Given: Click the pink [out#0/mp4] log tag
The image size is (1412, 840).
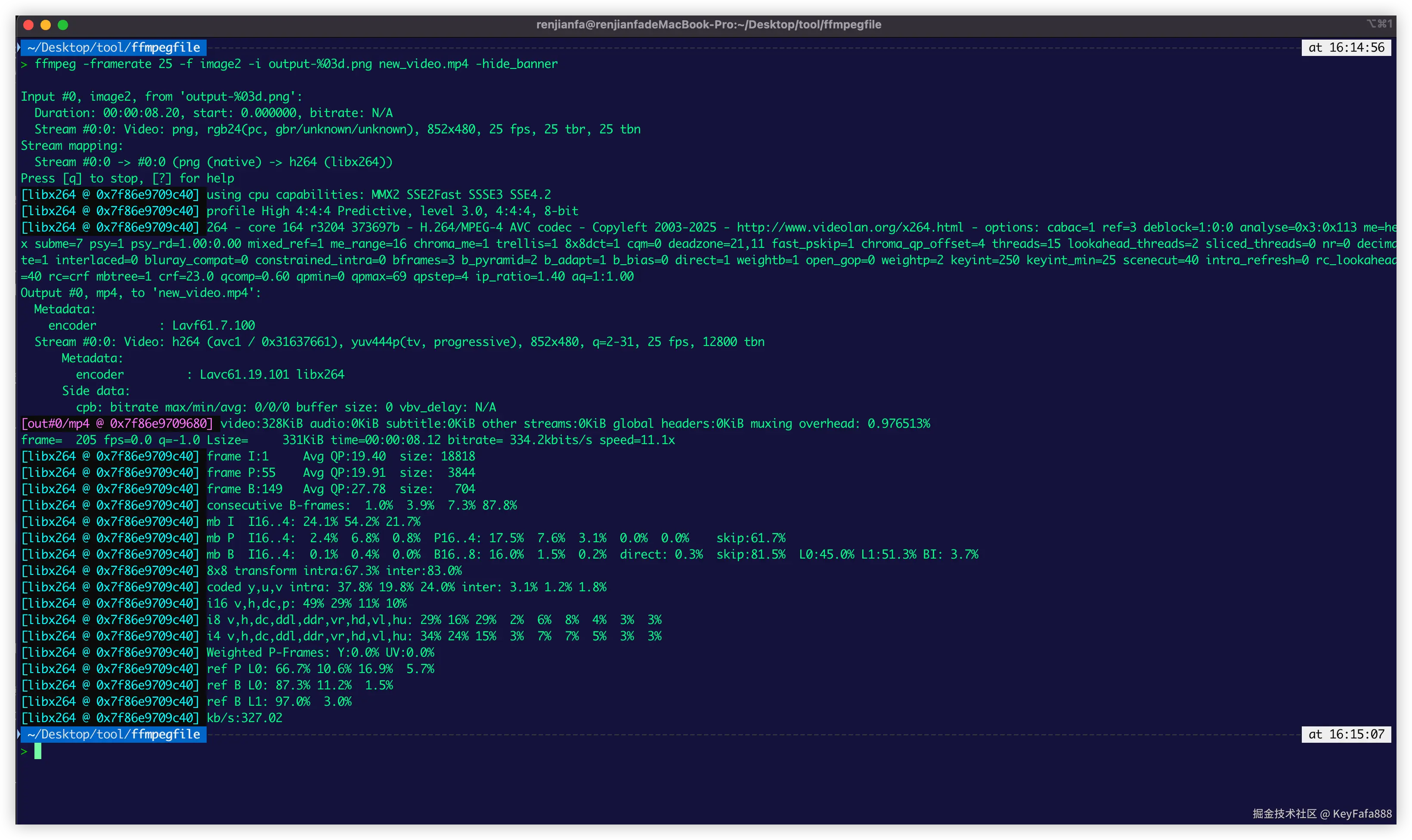Looking at the screenshot, I should (117, 423).
